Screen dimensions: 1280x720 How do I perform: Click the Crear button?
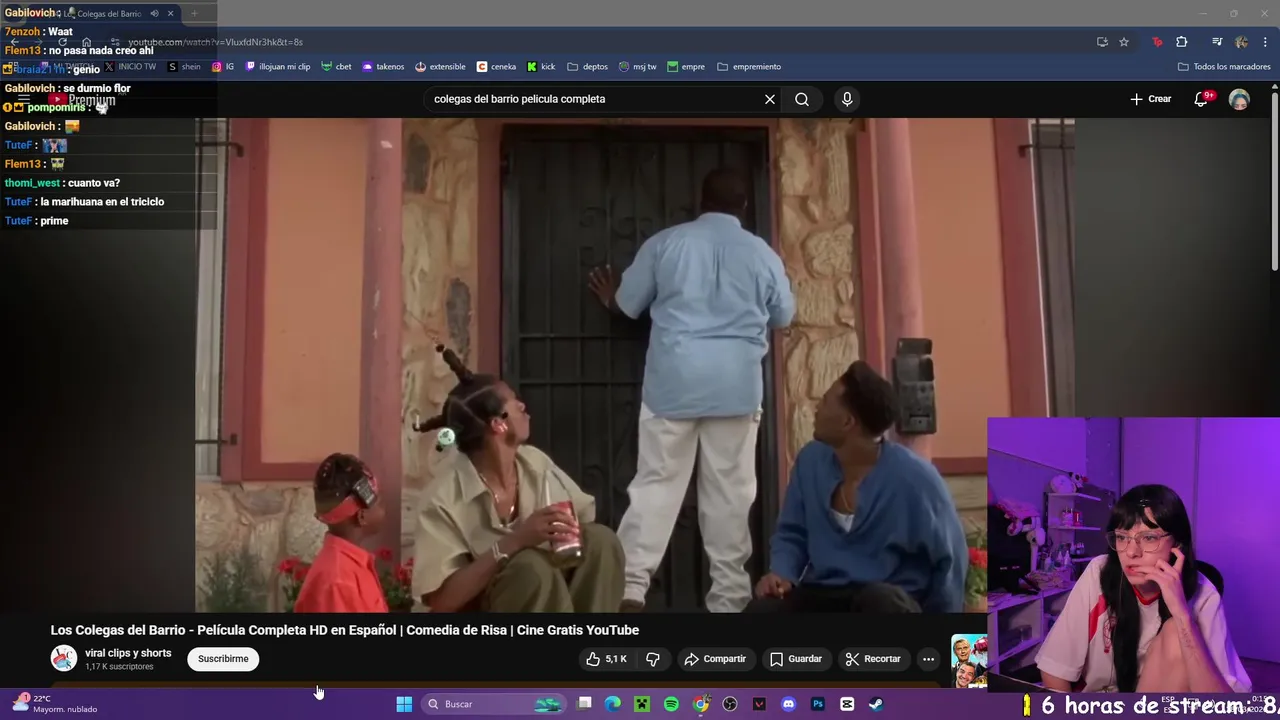[x=1150, y=99]
